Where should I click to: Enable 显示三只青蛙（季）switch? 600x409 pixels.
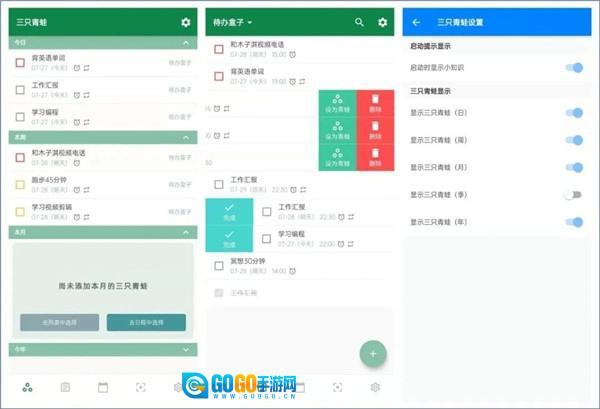[x=573, y=195]
